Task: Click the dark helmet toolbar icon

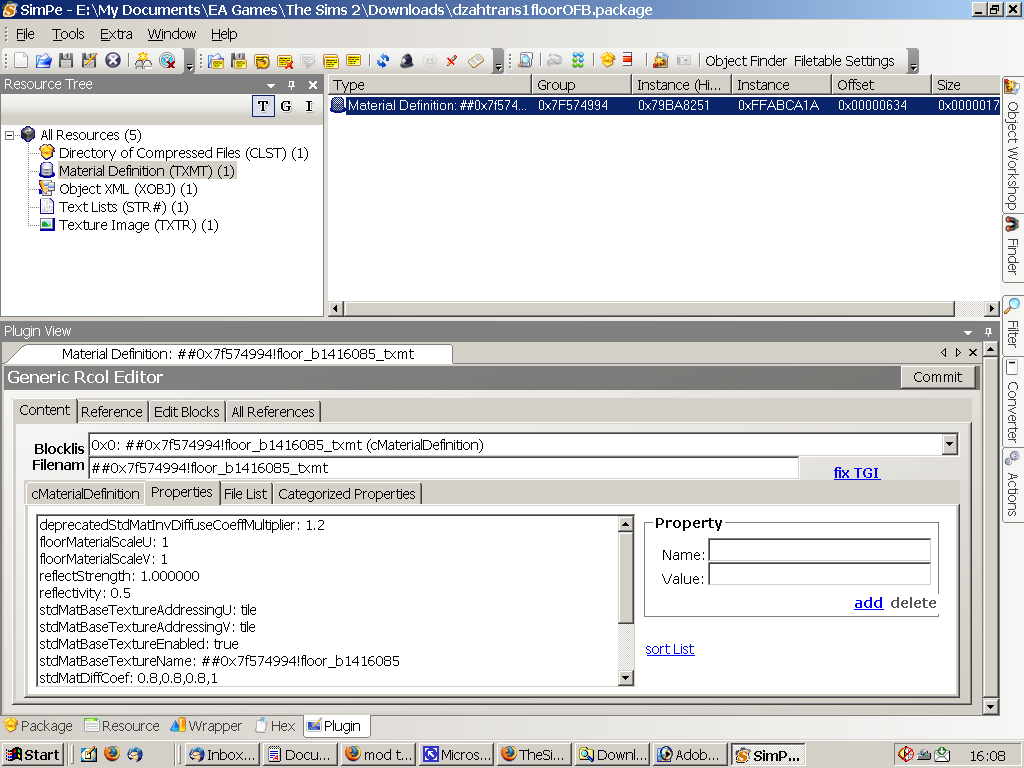Action: (407, 61)
